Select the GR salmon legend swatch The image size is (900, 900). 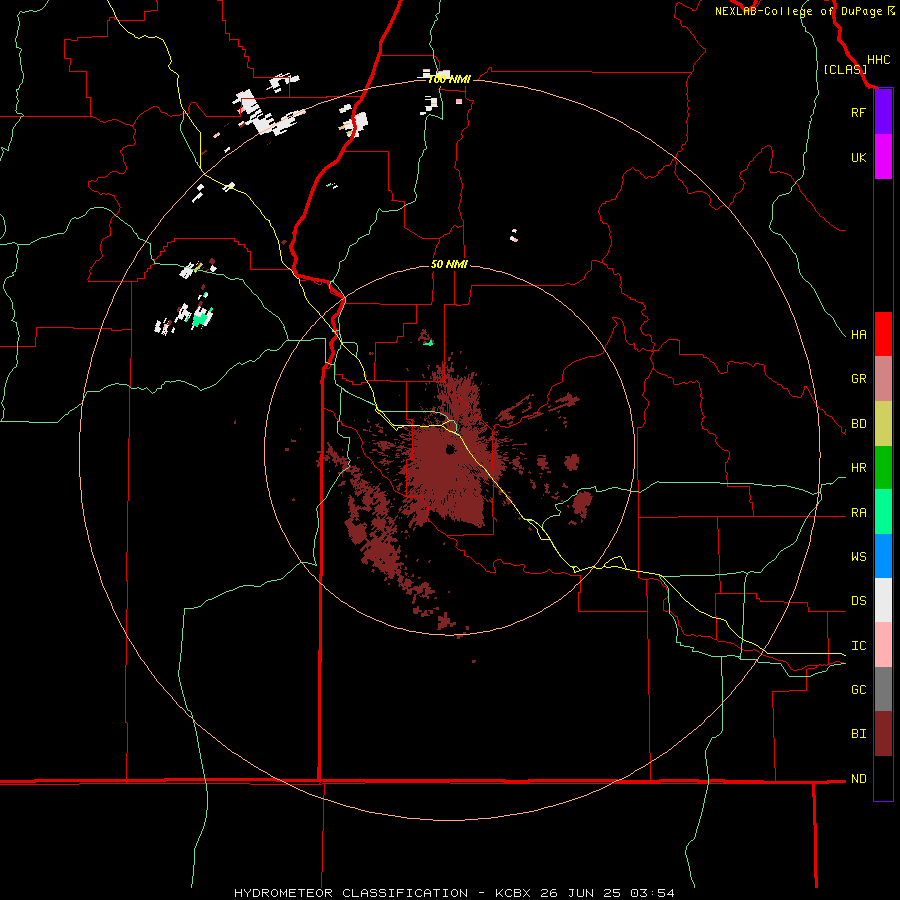click(883, 379)
